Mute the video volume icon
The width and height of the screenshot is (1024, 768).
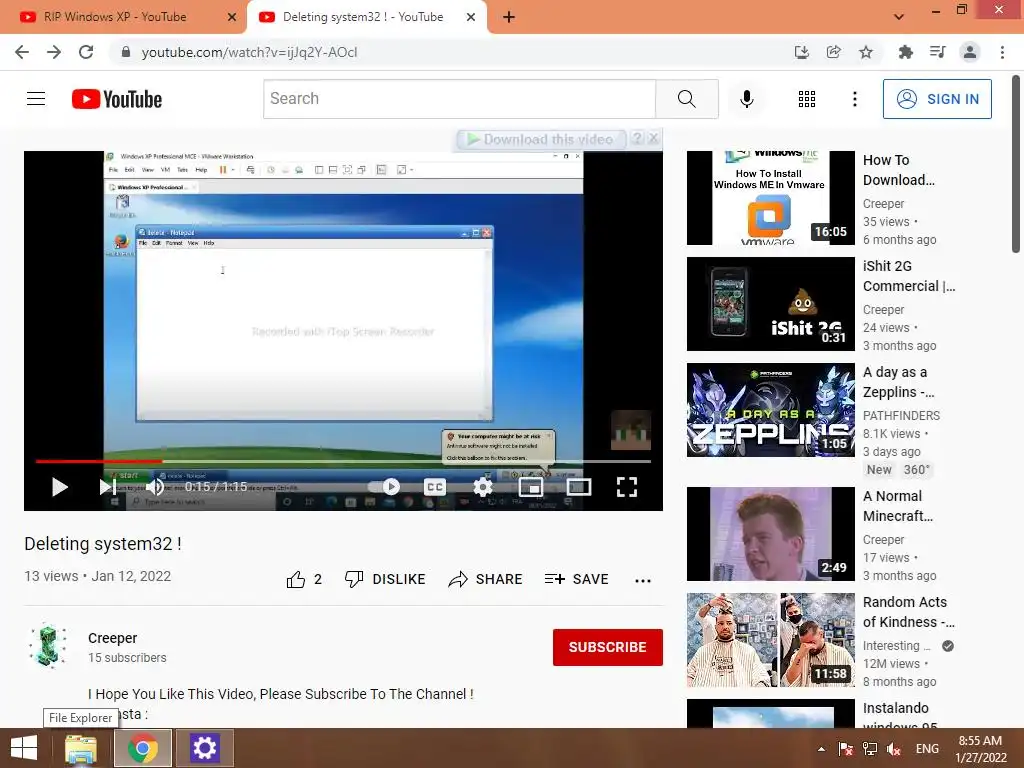pyautogui.click(x=155, y=487)
